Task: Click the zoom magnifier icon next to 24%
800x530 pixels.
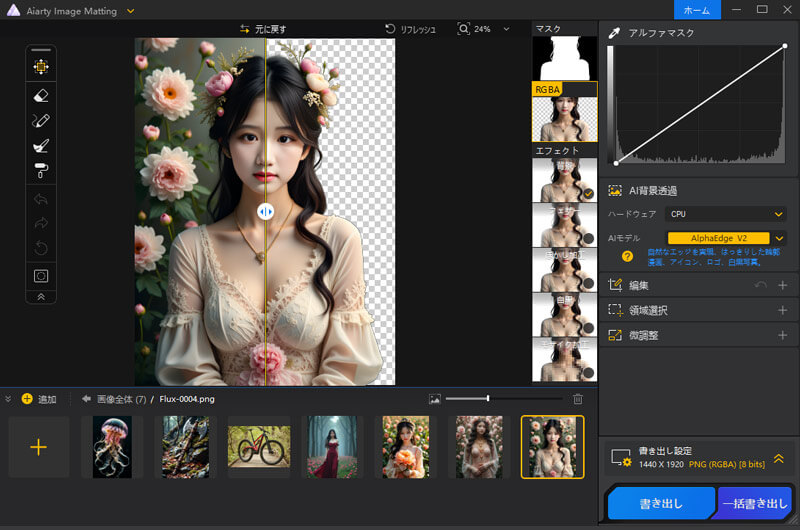Action: 463,29
